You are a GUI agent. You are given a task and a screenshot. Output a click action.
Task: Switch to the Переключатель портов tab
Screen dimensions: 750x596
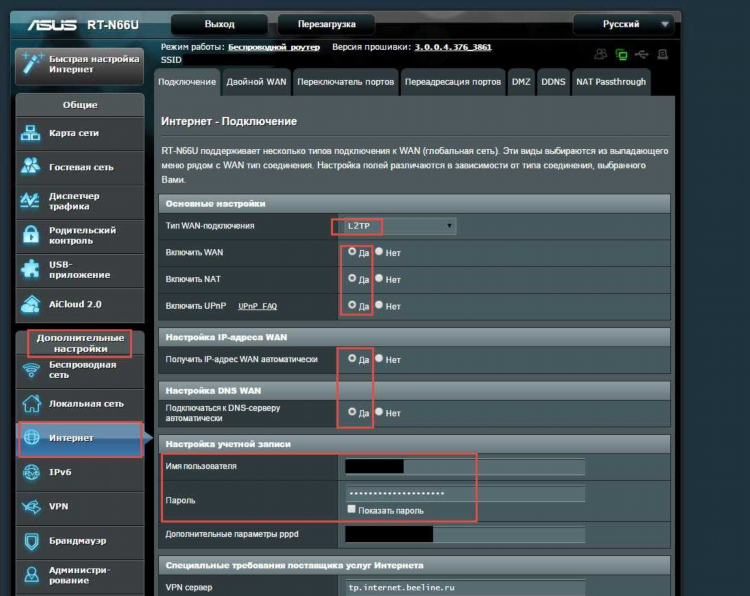coord(345,82)
